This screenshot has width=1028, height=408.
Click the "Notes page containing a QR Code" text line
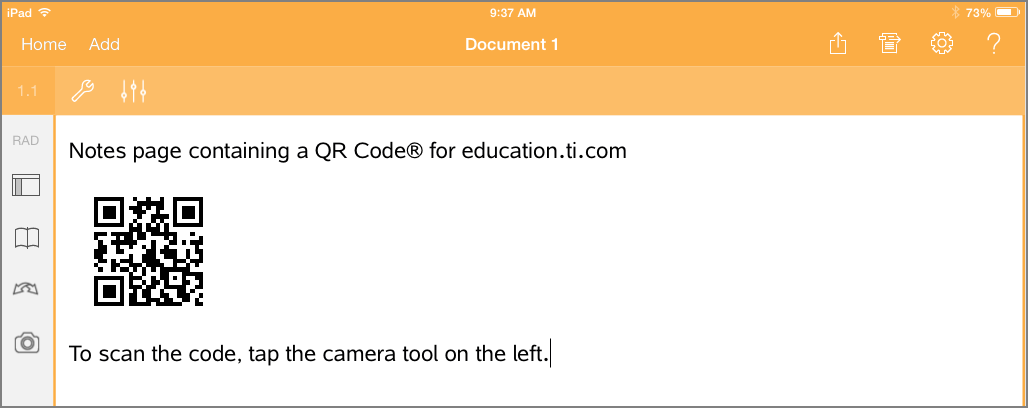point(347,152)
